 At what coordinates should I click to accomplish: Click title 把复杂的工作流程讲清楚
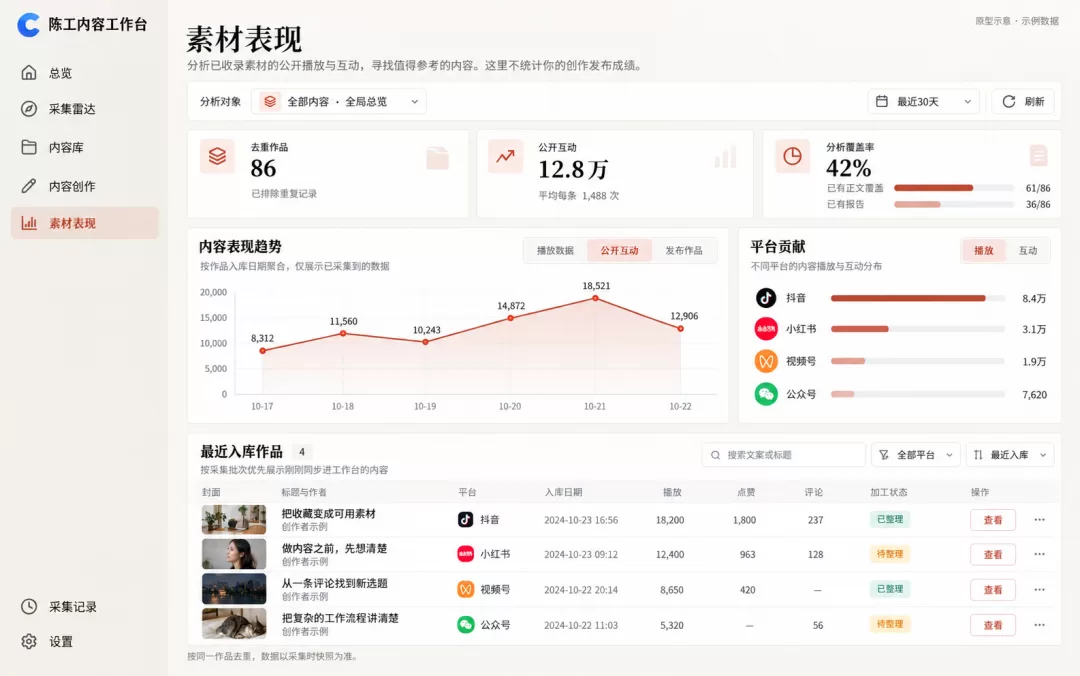pyautogui.click(x=340, y=618)
